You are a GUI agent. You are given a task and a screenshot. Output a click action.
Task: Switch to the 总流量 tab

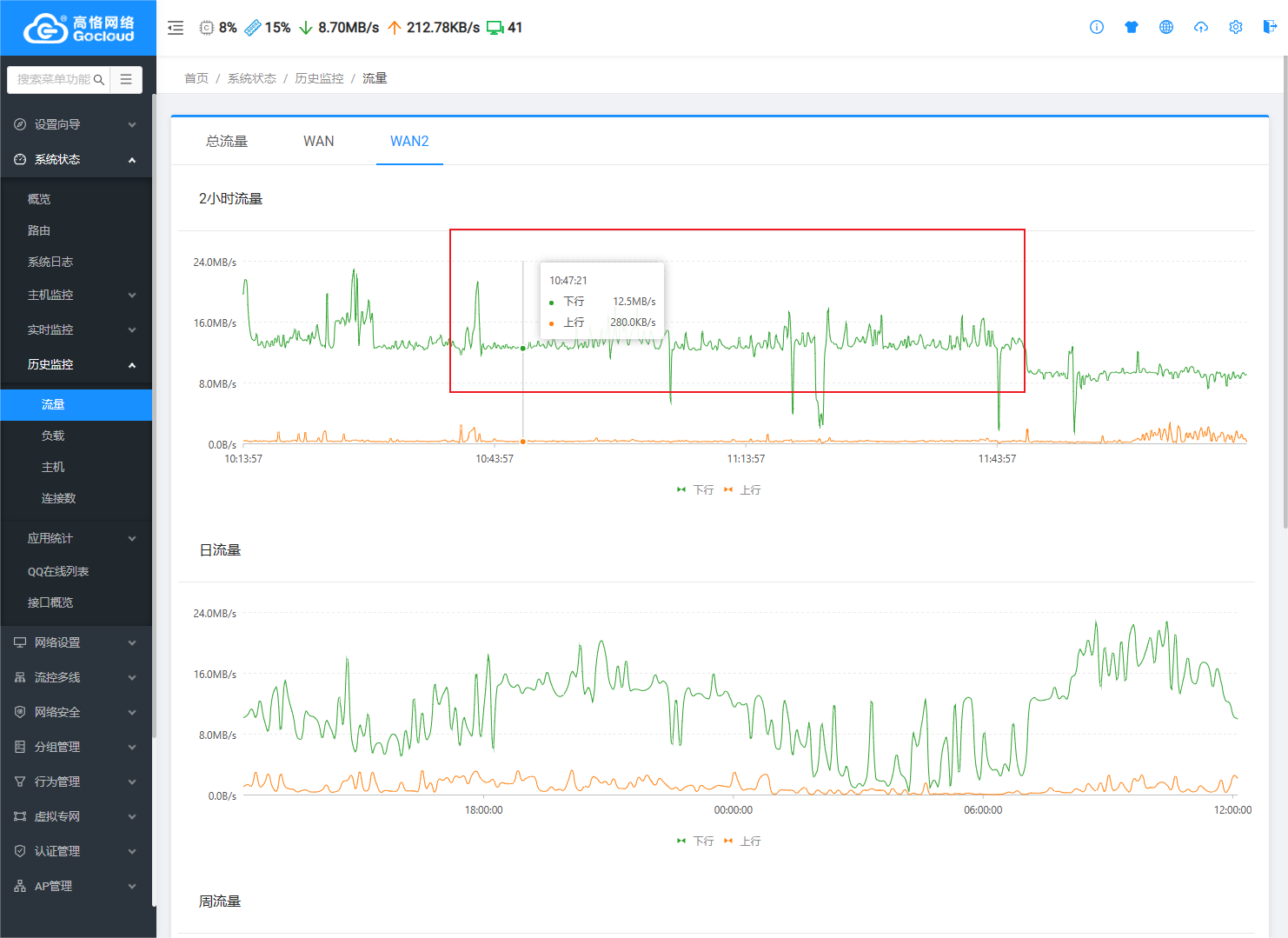tap(227, 141)
